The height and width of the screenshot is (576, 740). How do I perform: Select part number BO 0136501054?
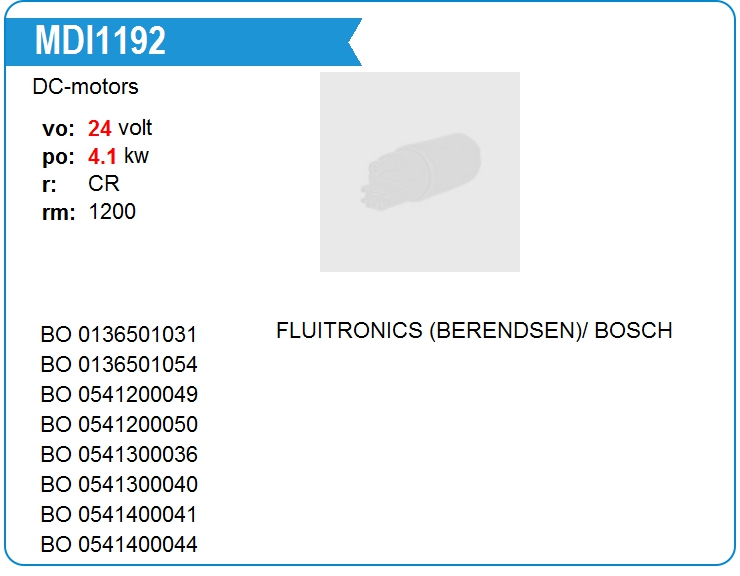[x=119, y=364]
